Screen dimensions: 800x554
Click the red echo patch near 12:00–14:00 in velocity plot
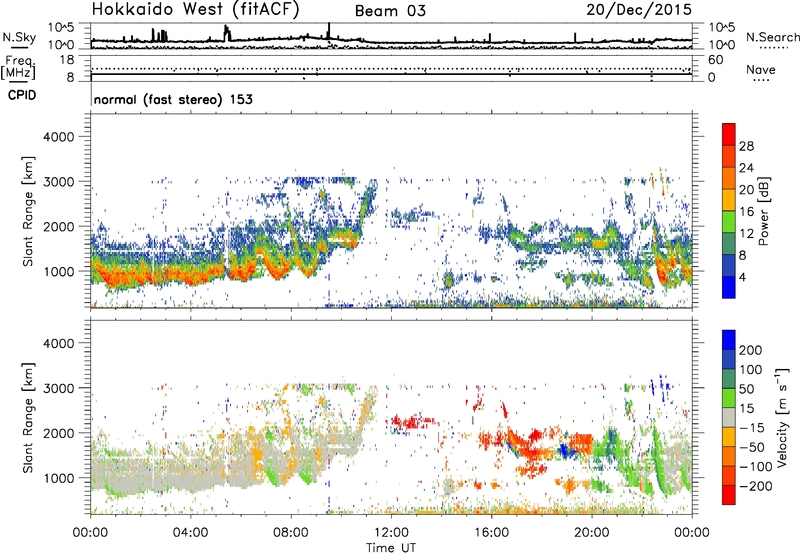[412, 422]
